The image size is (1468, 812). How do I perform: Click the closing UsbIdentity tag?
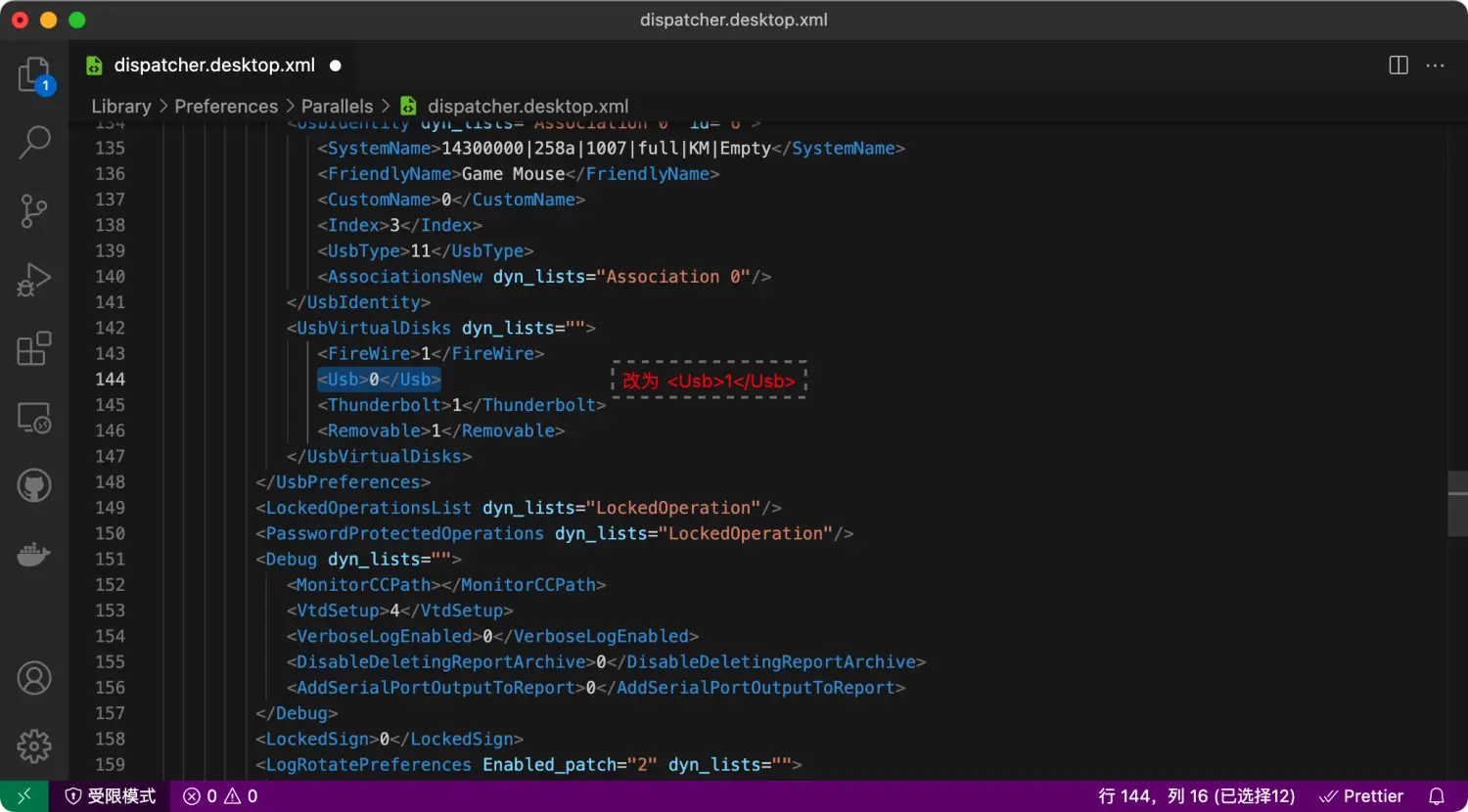(x=358, y=302)
